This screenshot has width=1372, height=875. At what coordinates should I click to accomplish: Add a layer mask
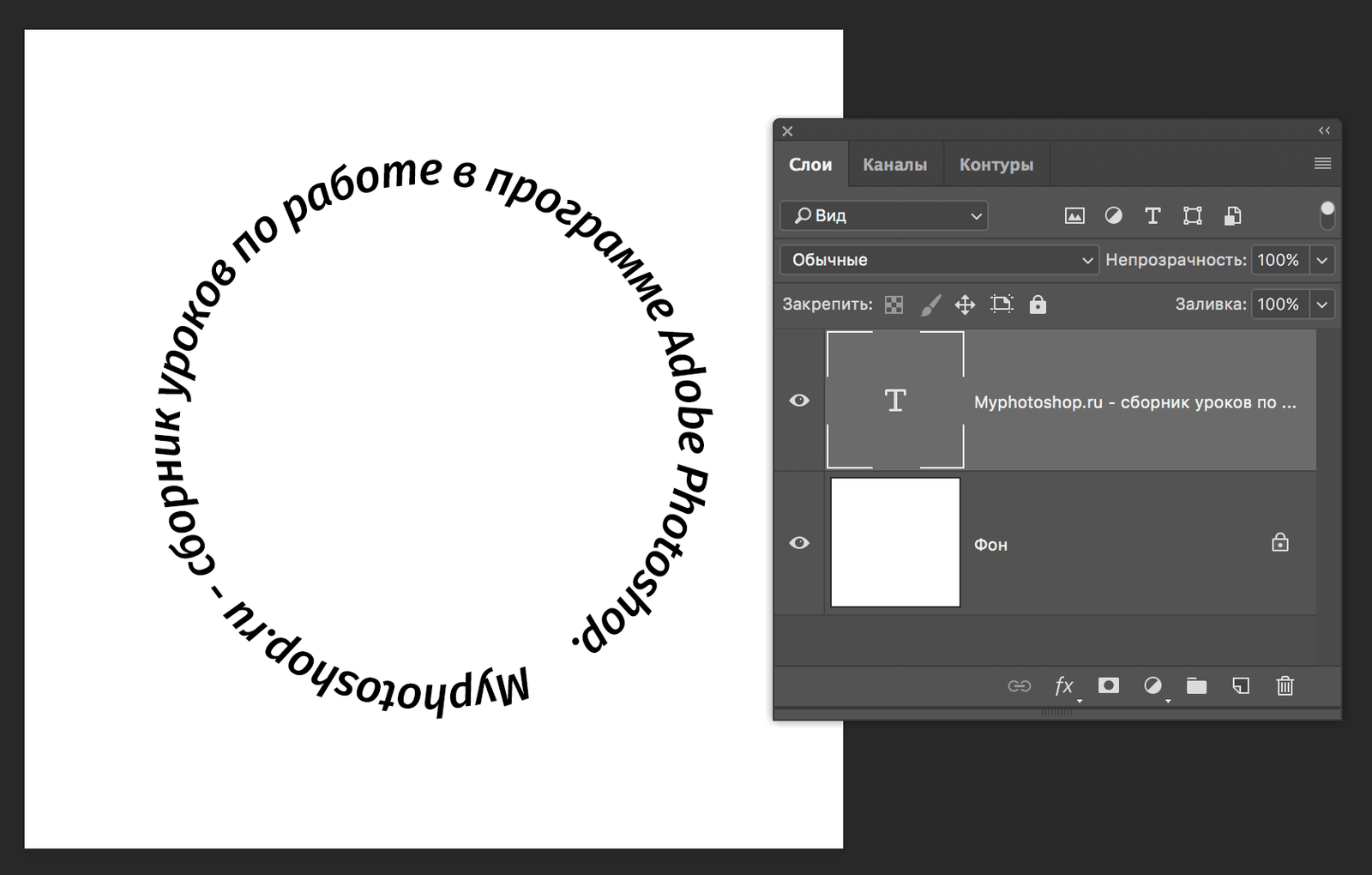coord(1109,685)
